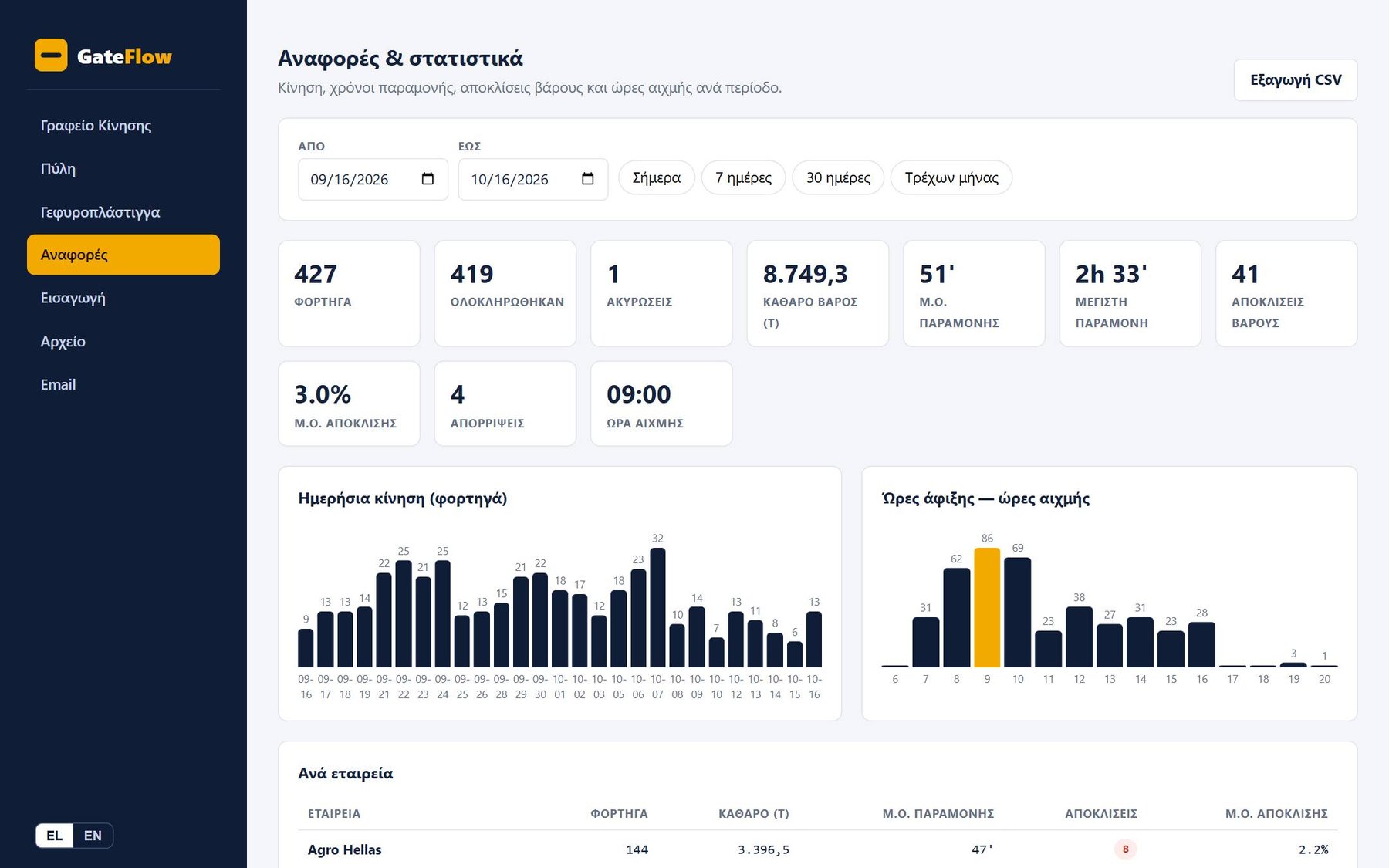Open calendar picker on ΑΠΟ date
The image size is (1389, 868).
pos(428,179)
